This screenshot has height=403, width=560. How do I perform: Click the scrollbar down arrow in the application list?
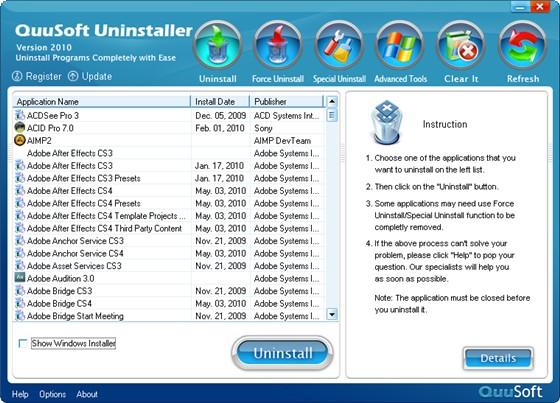click(x=332, y=314)
